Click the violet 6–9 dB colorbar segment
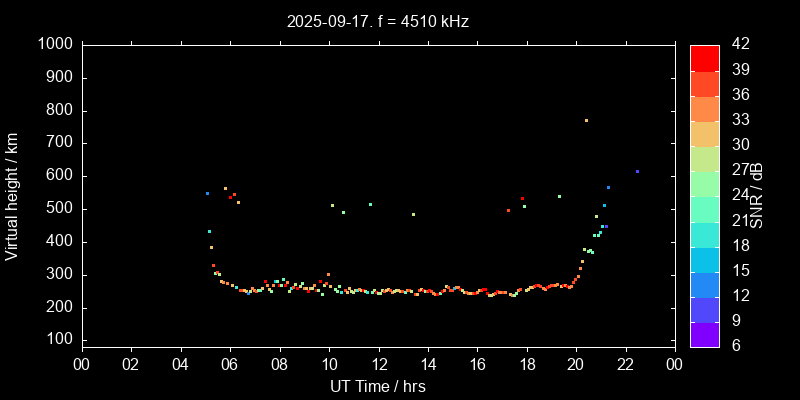 click(705, 334)
